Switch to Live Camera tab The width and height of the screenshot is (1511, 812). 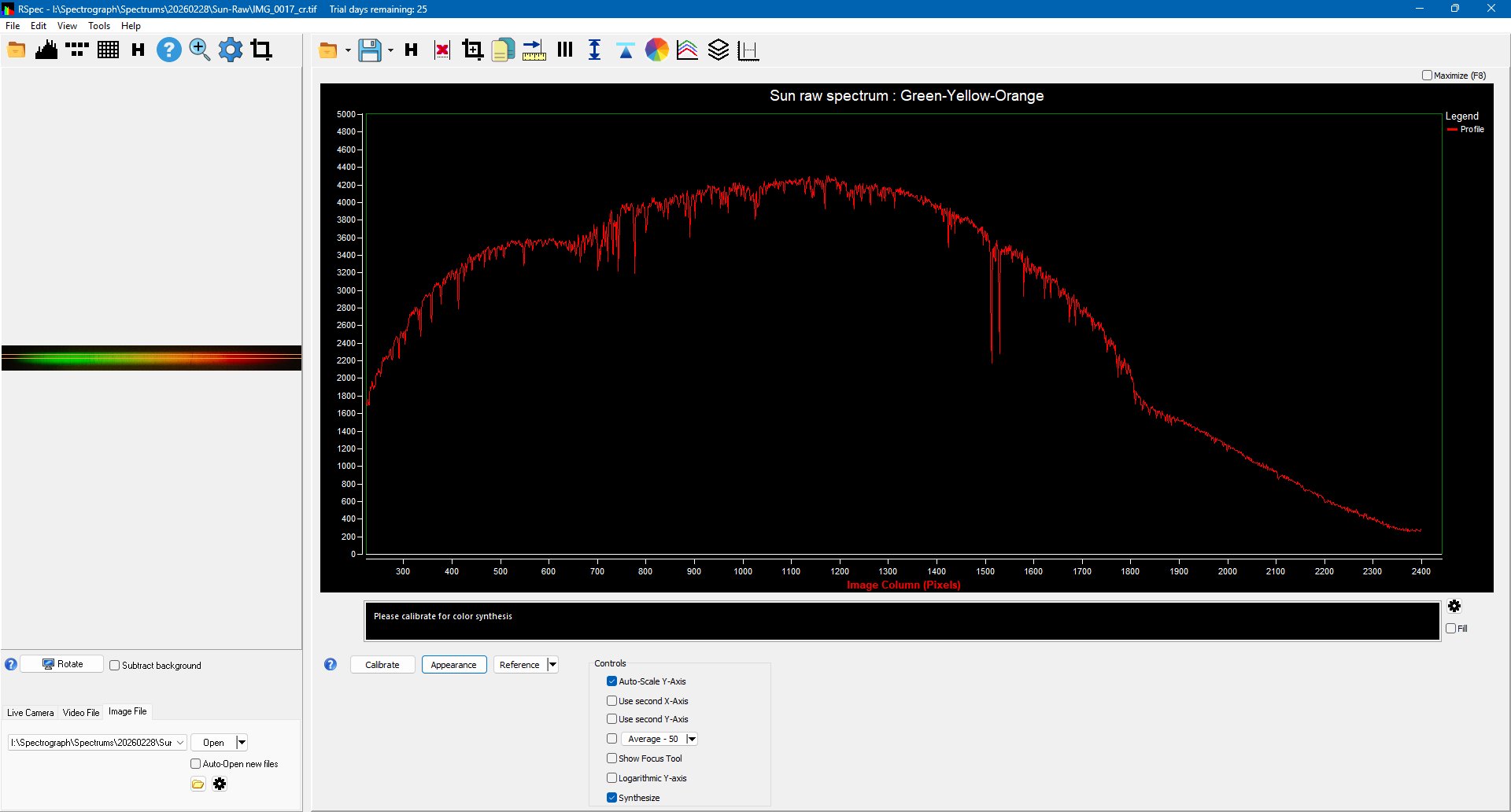31,713
